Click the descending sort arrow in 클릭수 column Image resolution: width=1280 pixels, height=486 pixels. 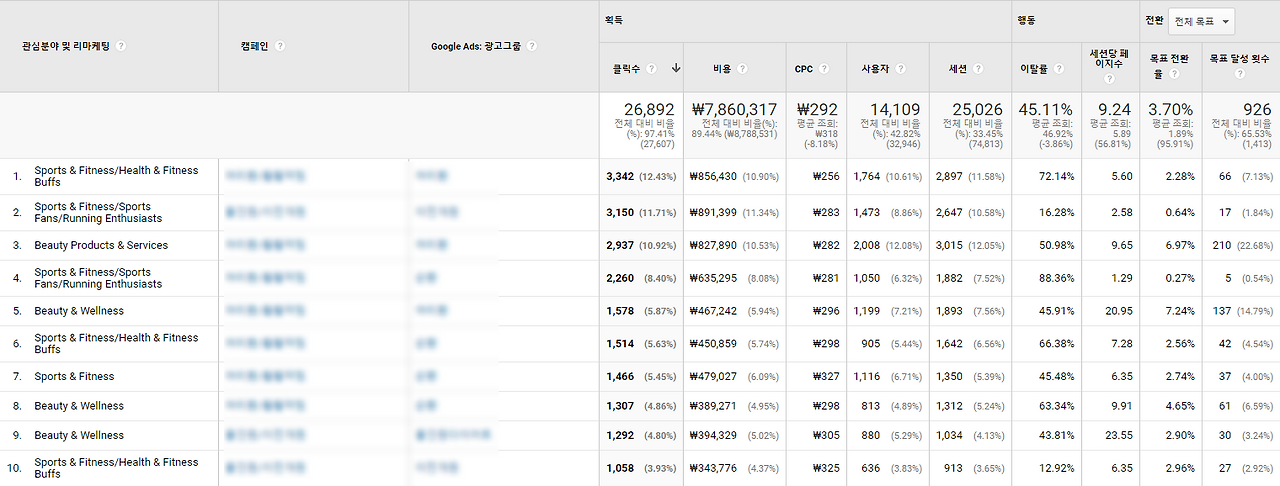(676, 68)
